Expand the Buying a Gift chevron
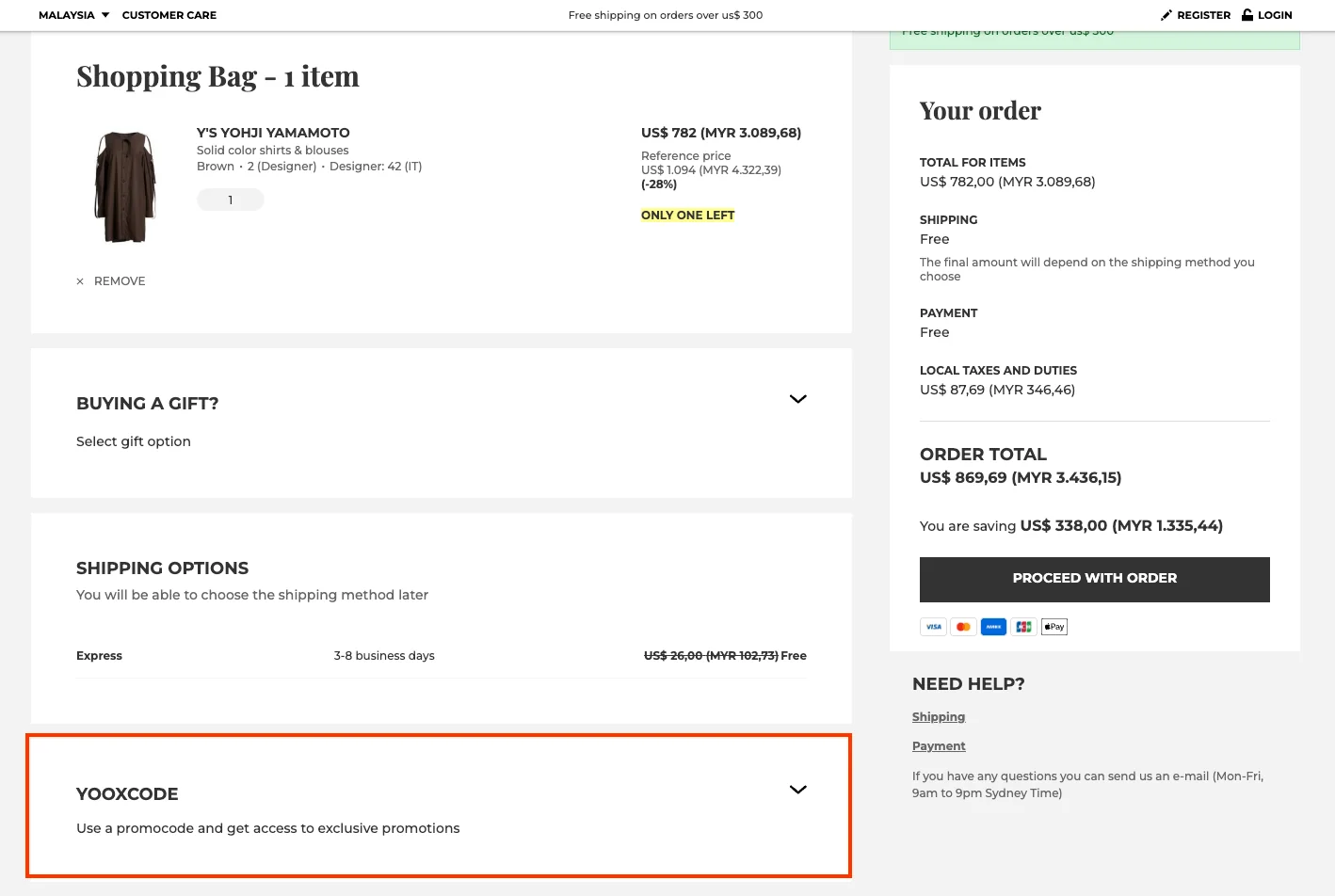This screenshot has width=1335, height=896. coord(797,399)
